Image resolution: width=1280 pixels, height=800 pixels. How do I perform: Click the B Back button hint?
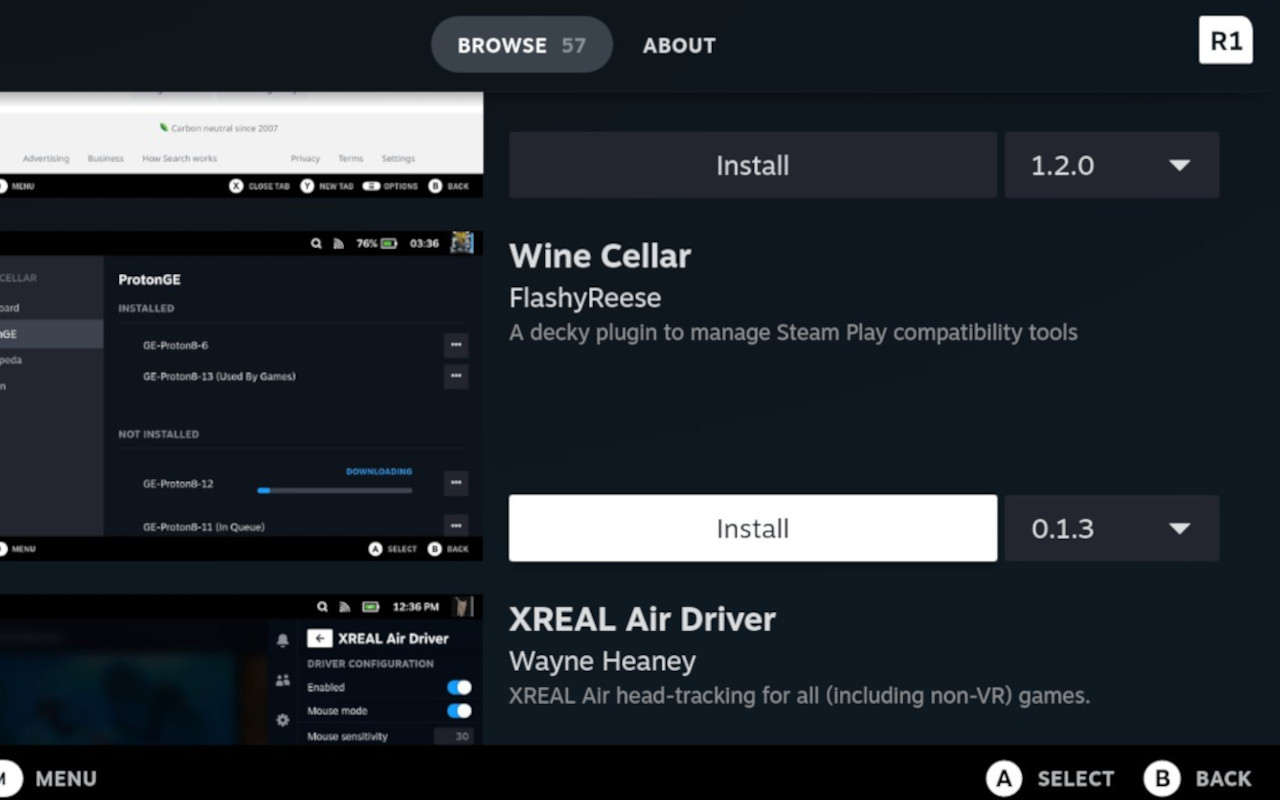tap(1198, 779)
